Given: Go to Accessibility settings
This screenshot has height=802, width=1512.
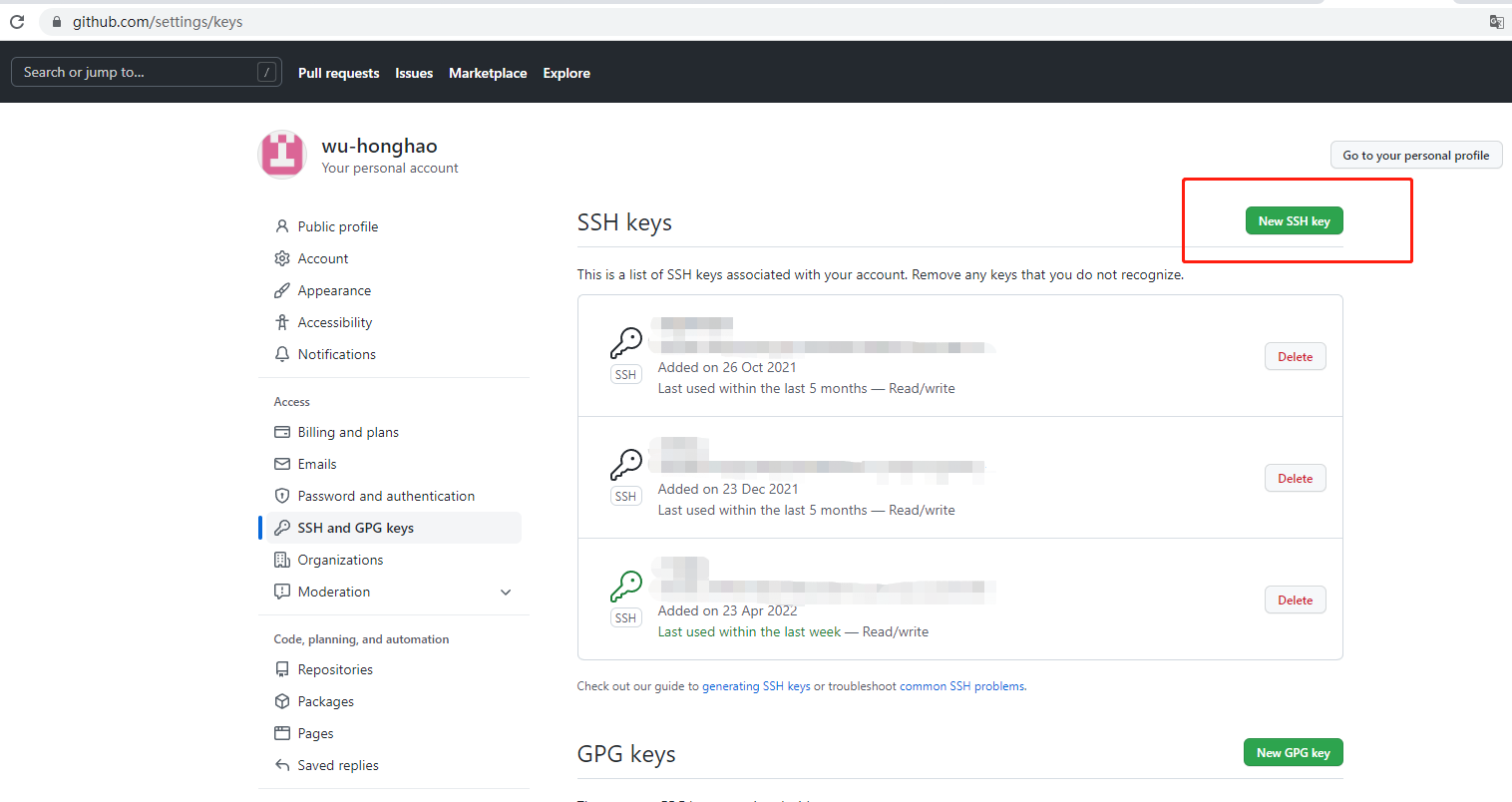Looking at the screenshot, I should click(394, 322).
